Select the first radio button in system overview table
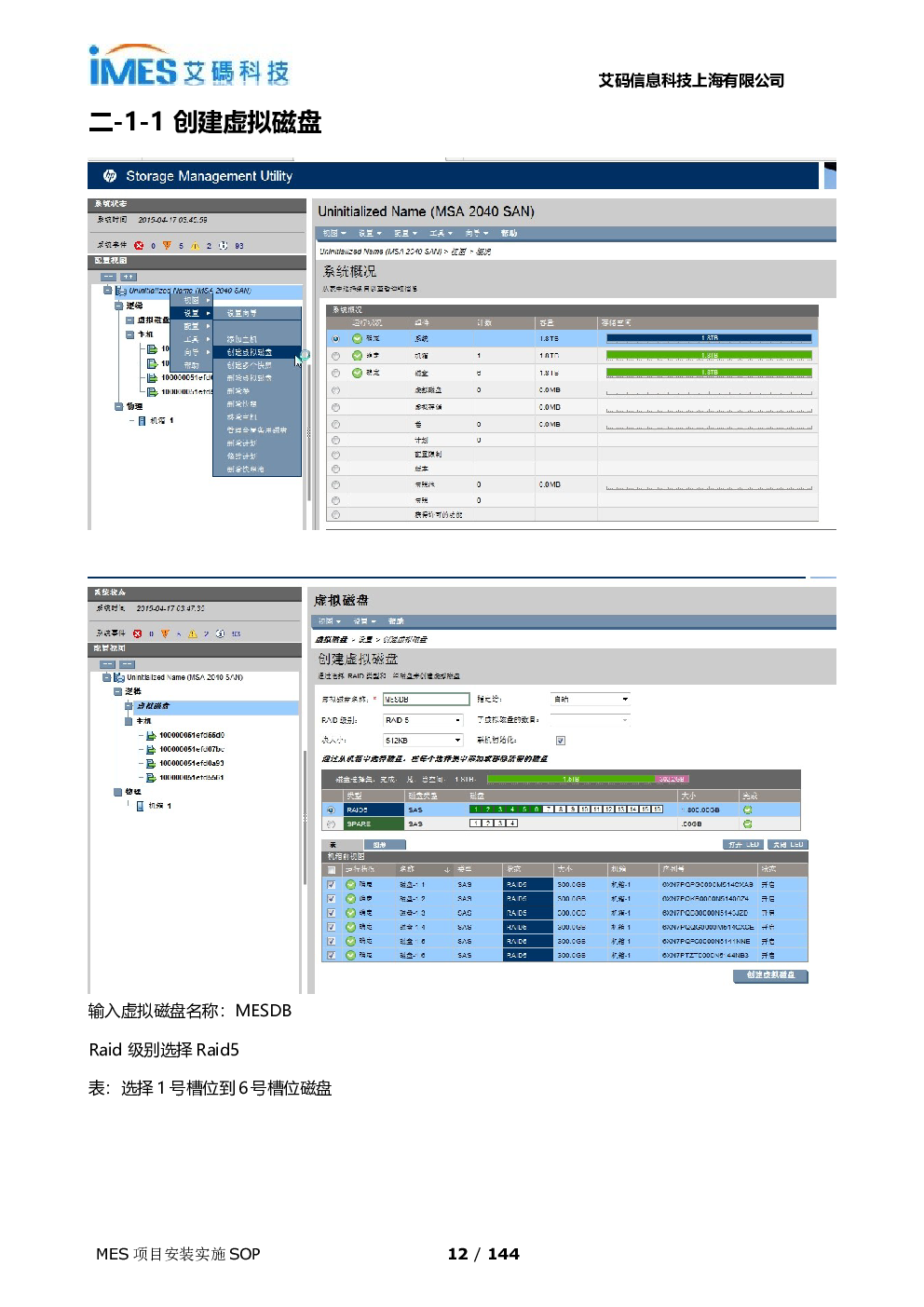 click(335, 338)
